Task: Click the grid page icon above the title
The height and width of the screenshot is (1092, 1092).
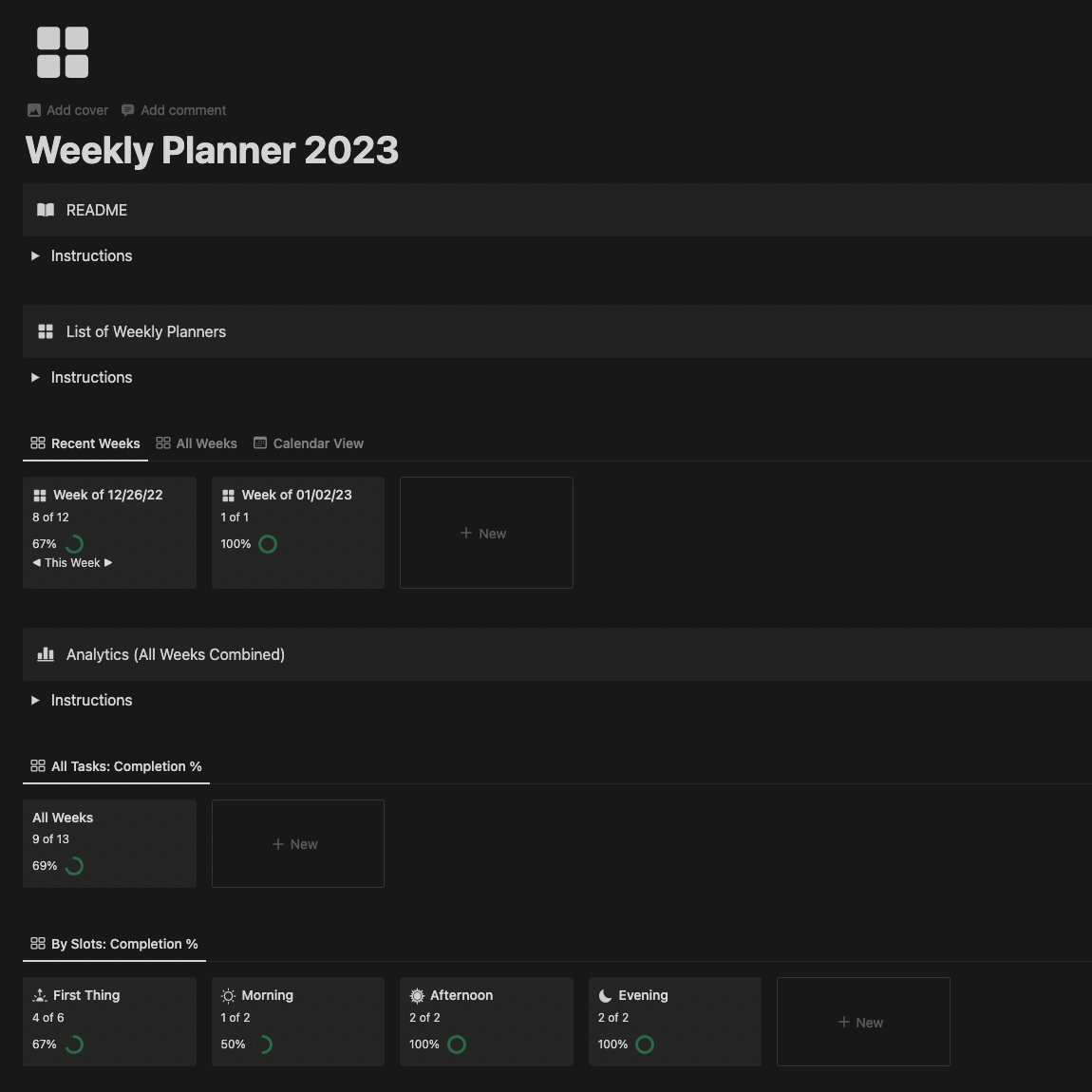Action: [63, 52]
